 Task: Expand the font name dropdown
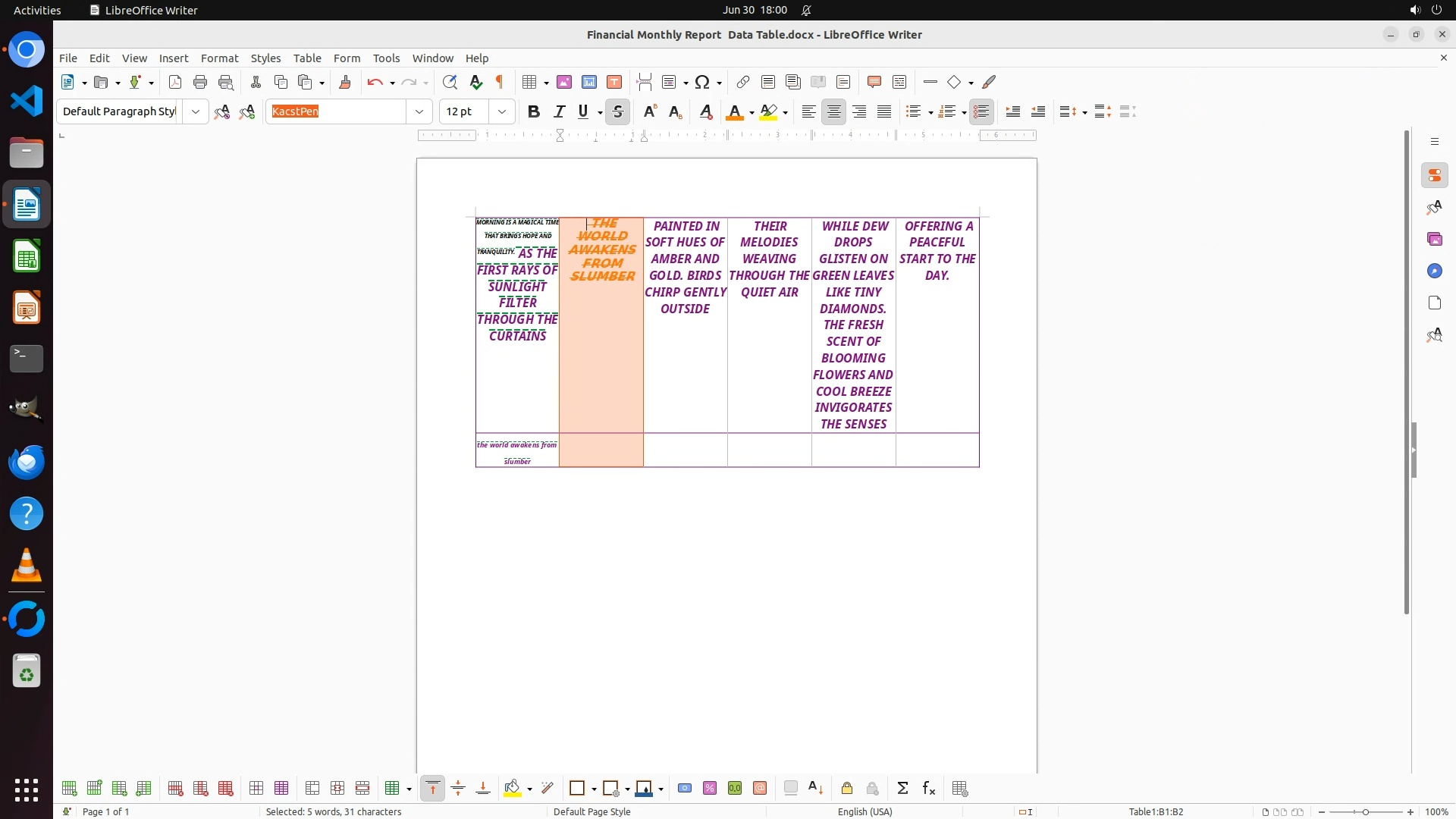[x=419, y=111]
